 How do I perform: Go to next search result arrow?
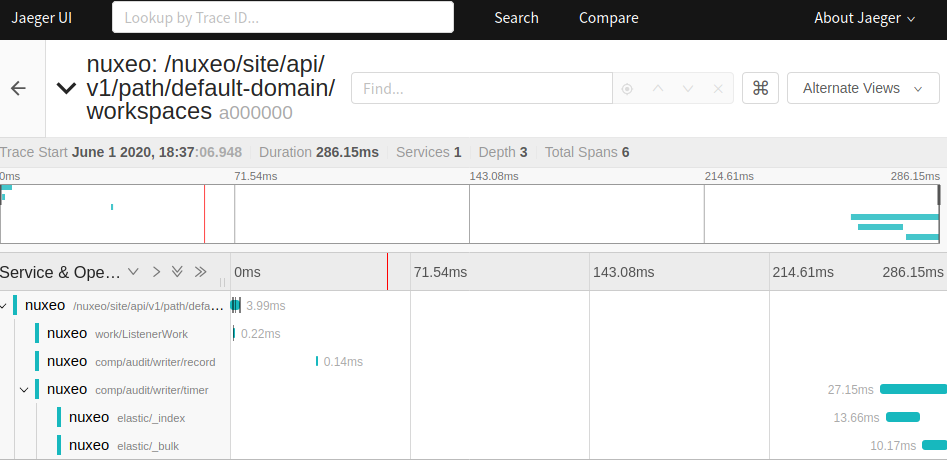tap(687, 89)
